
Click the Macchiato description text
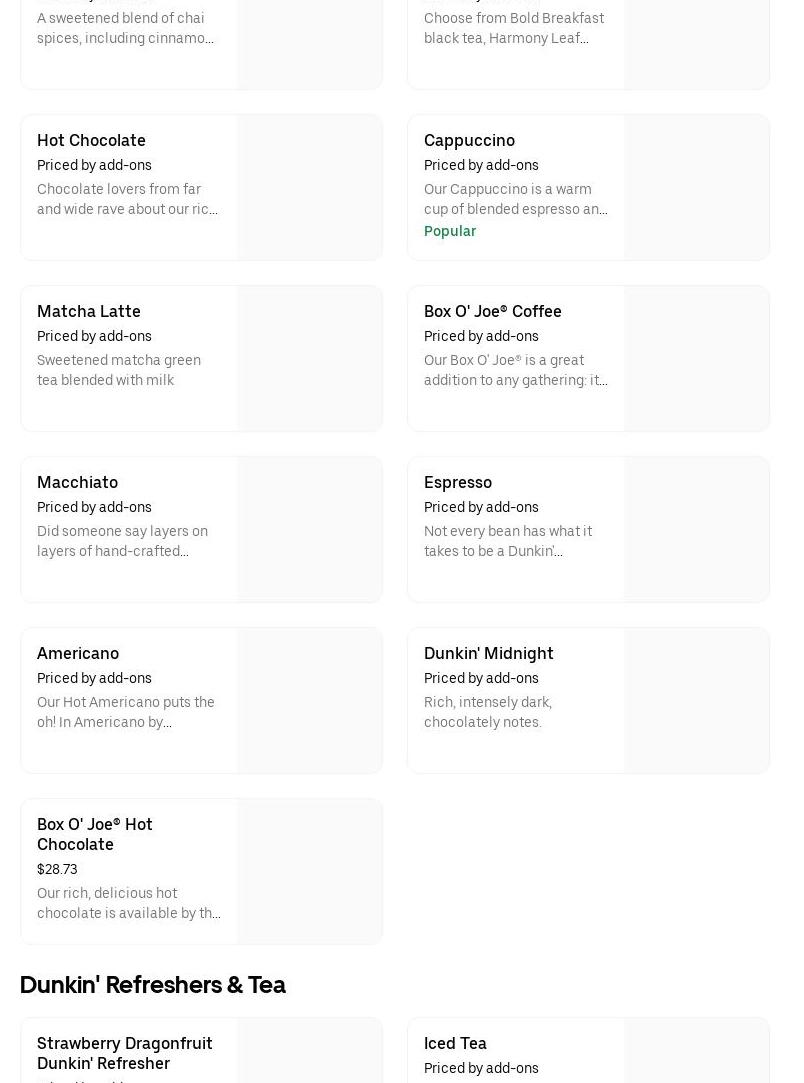[x=122, y=541]
